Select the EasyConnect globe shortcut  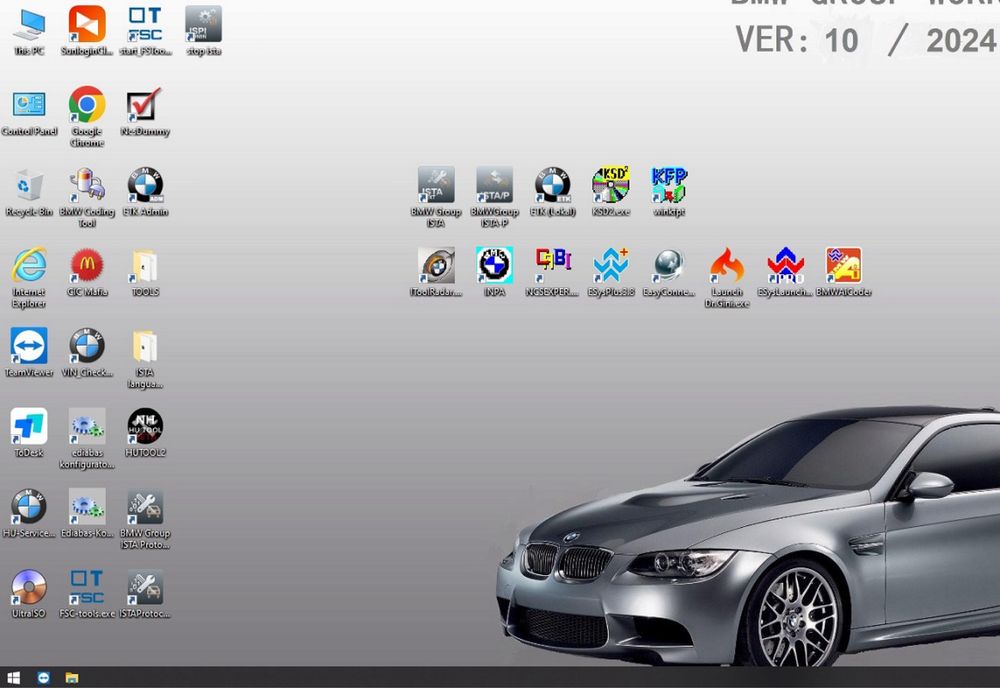click(x=668, y=272)
